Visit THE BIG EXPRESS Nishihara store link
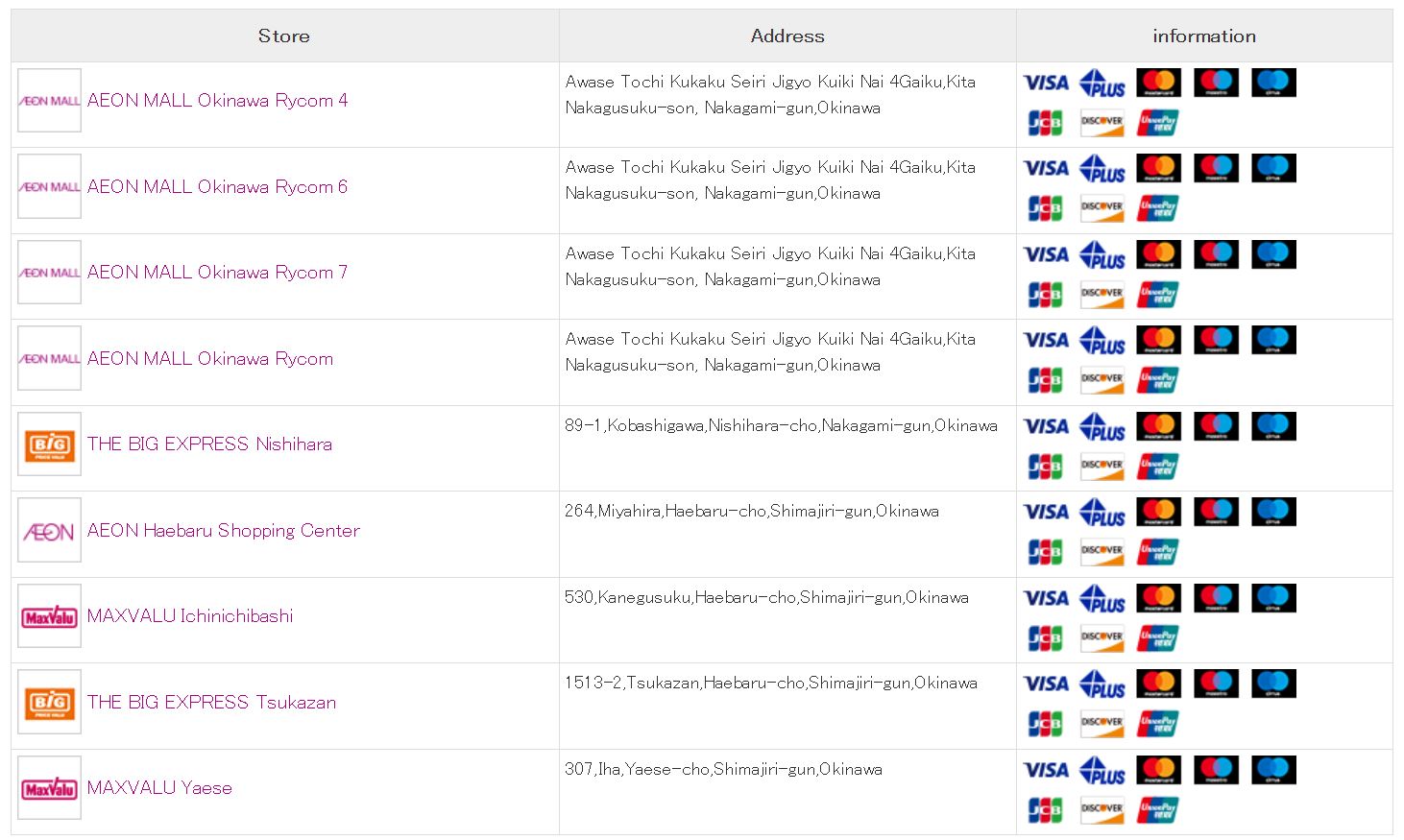The image size is (1404, 840). 210,444
